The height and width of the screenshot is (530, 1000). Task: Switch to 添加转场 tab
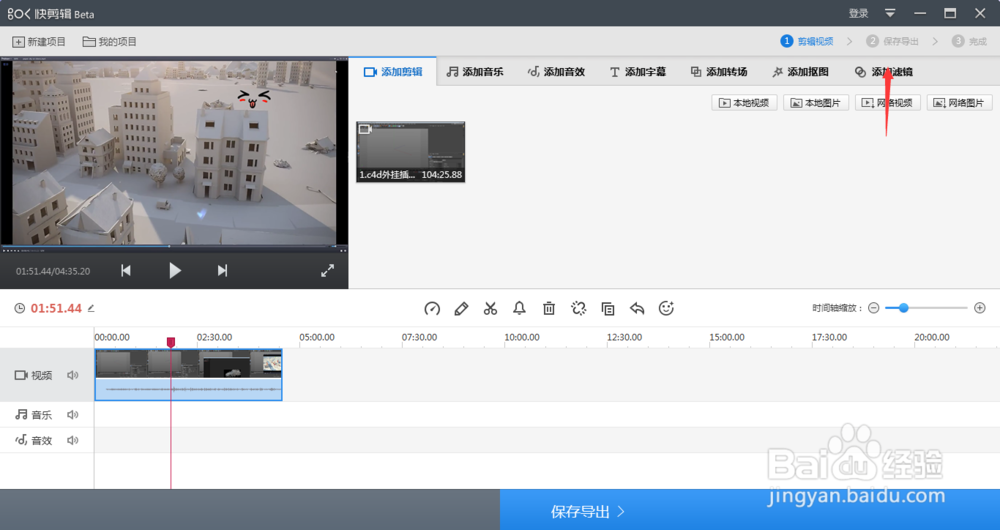(x=719, y=71)
